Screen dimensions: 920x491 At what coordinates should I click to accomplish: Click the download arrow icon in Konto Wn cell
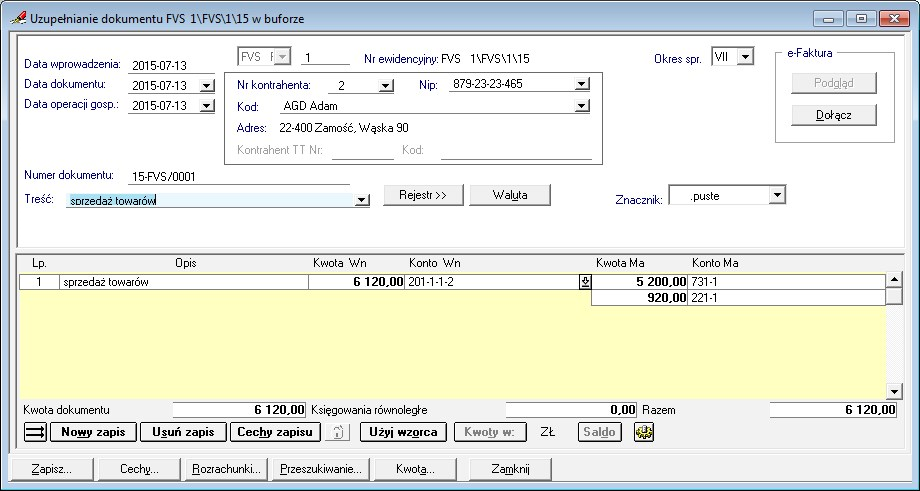click(585, 283)
